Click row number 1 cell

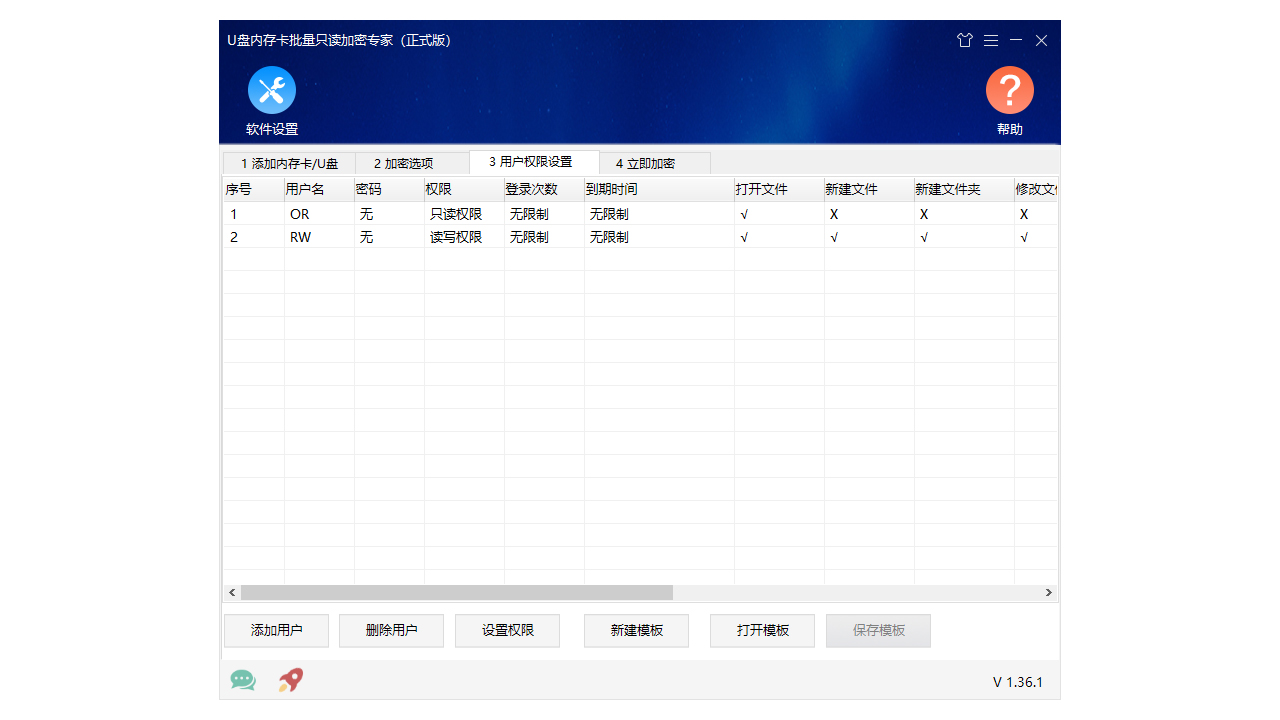tap(254, 214)
